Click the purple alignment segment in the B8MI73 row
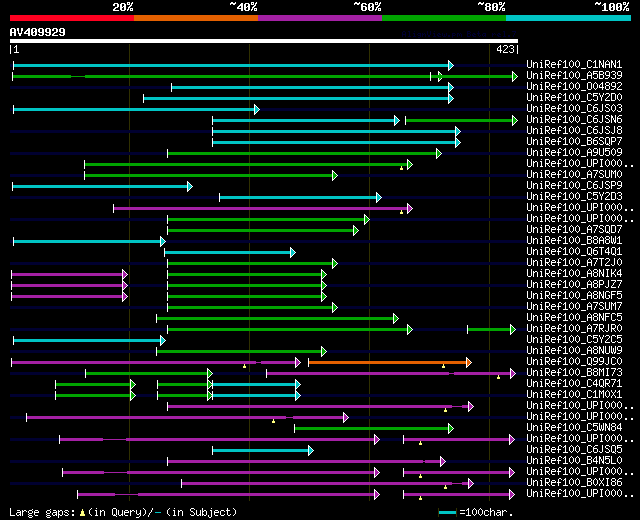The width and height of the screenshot is (640, 520). coord(391,373)
